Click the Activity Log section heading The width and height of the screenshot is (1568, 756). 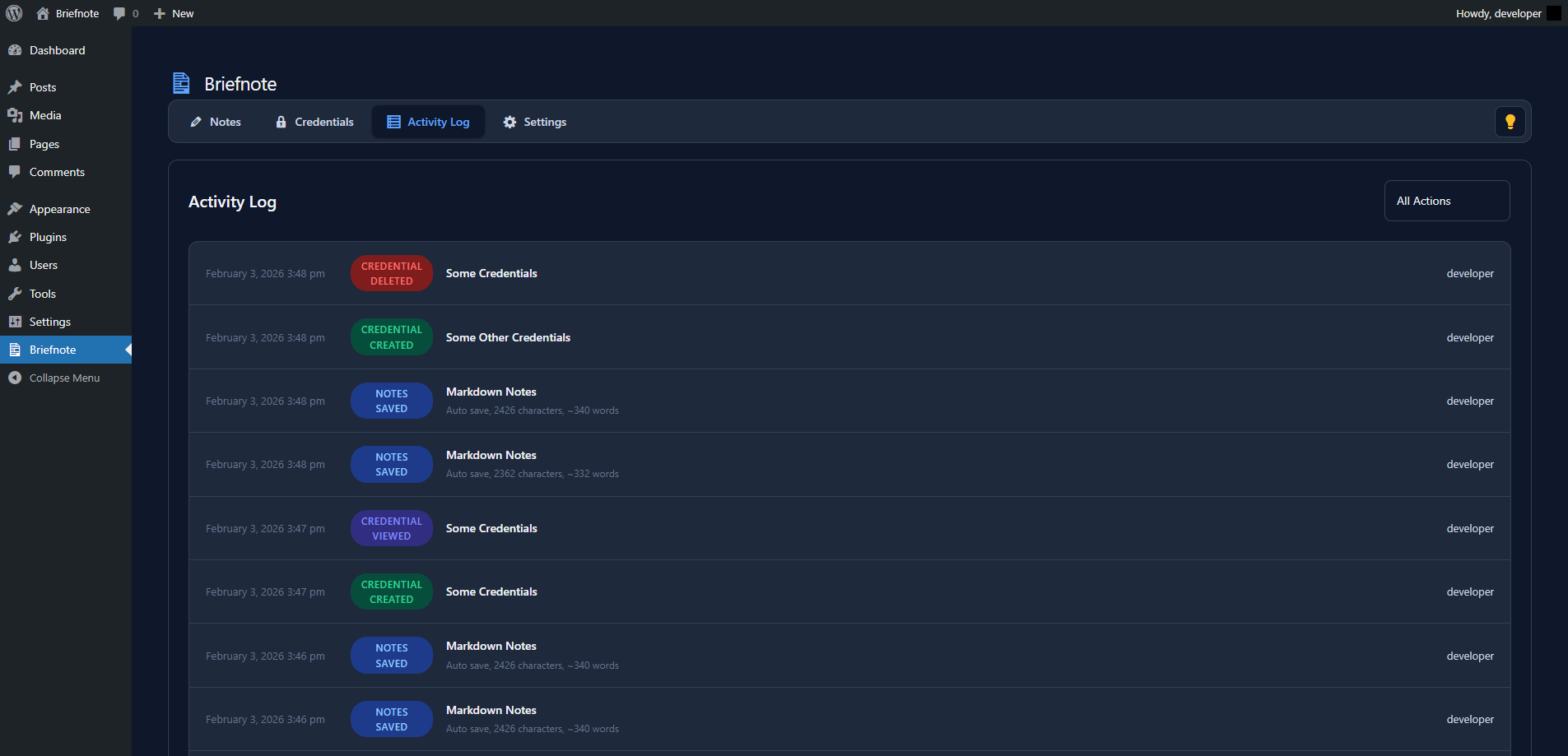(x=232, y=202)
